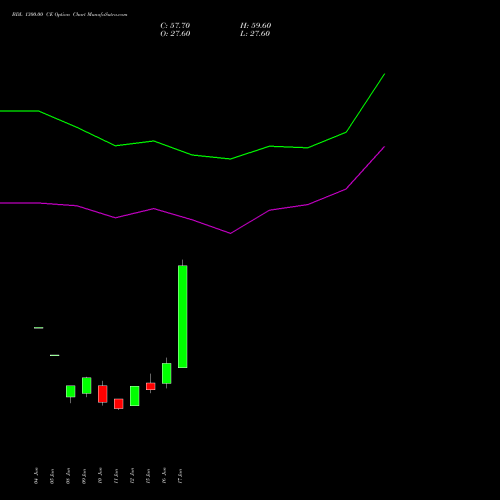
Task: Select the green candle for 08 Jun
Action: 71,391
